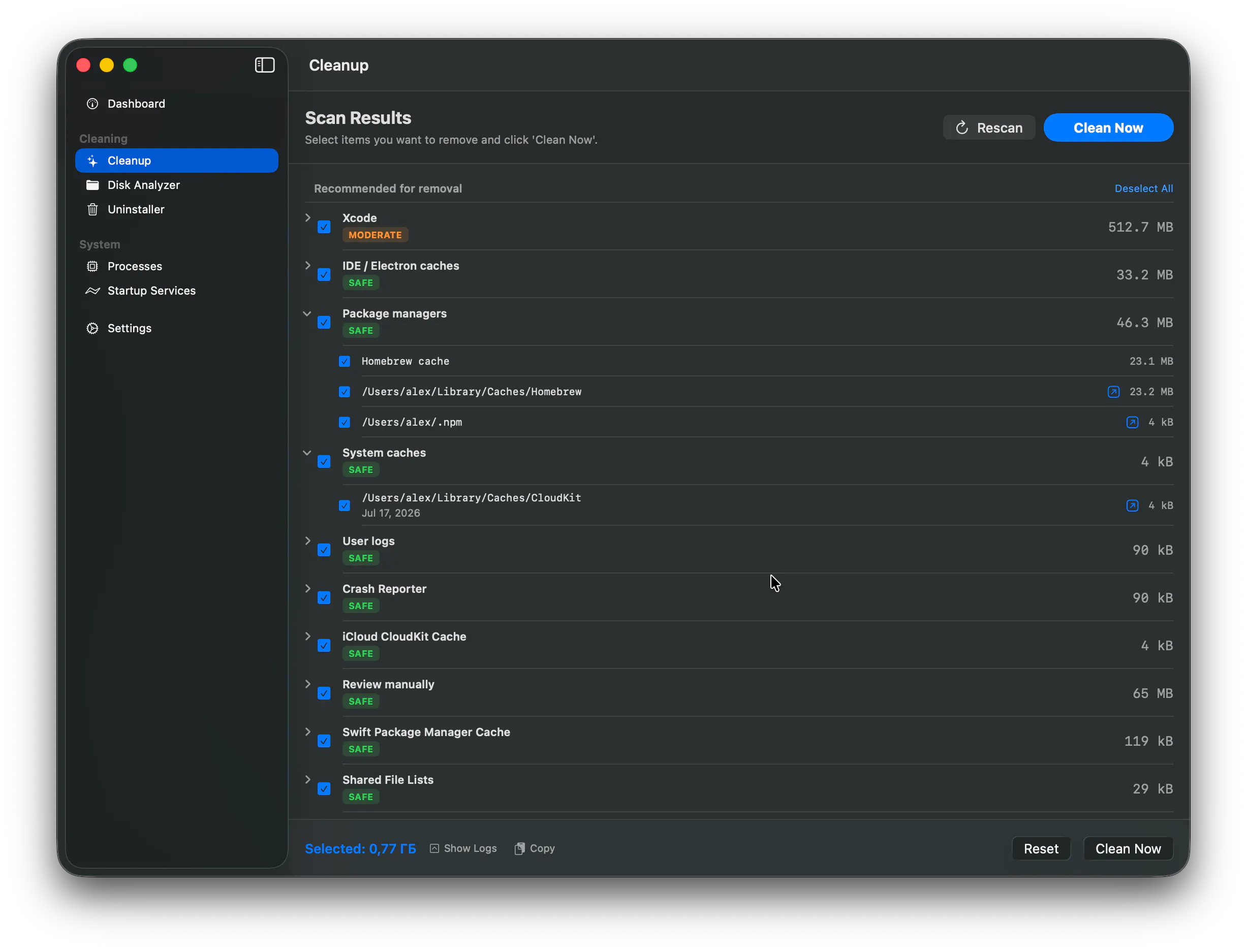Click the 65 MB size value
The image size is (1247, 952).
click(x=1152, y=693)
